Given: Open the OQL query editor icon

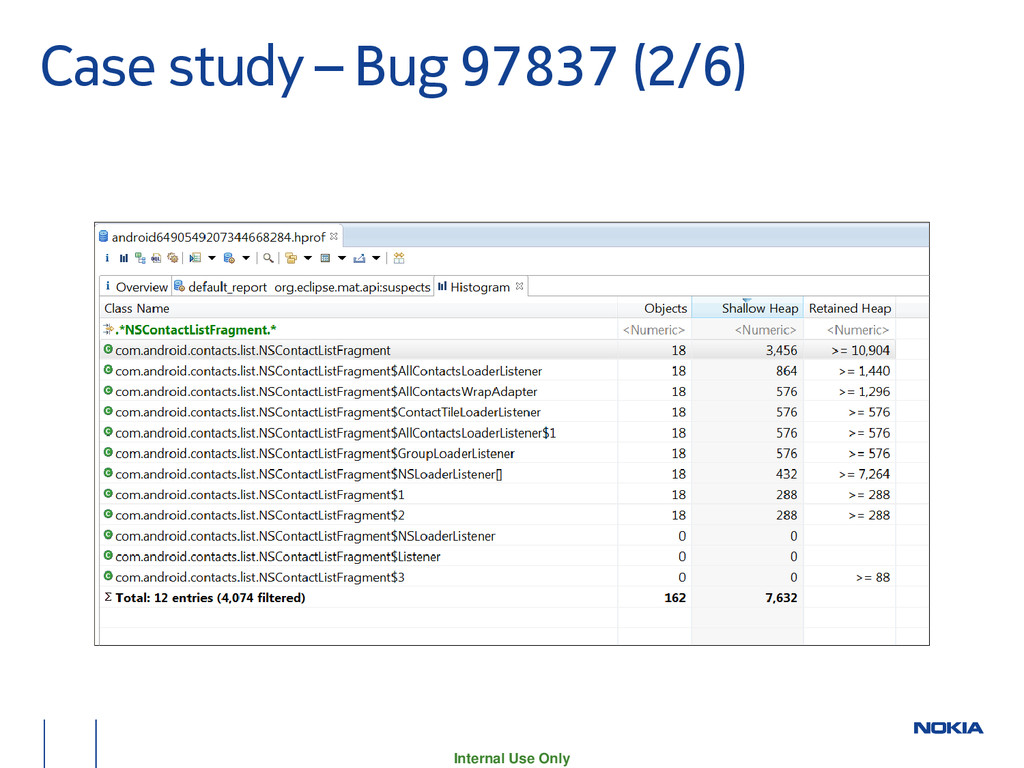Looking at the screenshot, I should coord(156,258).
